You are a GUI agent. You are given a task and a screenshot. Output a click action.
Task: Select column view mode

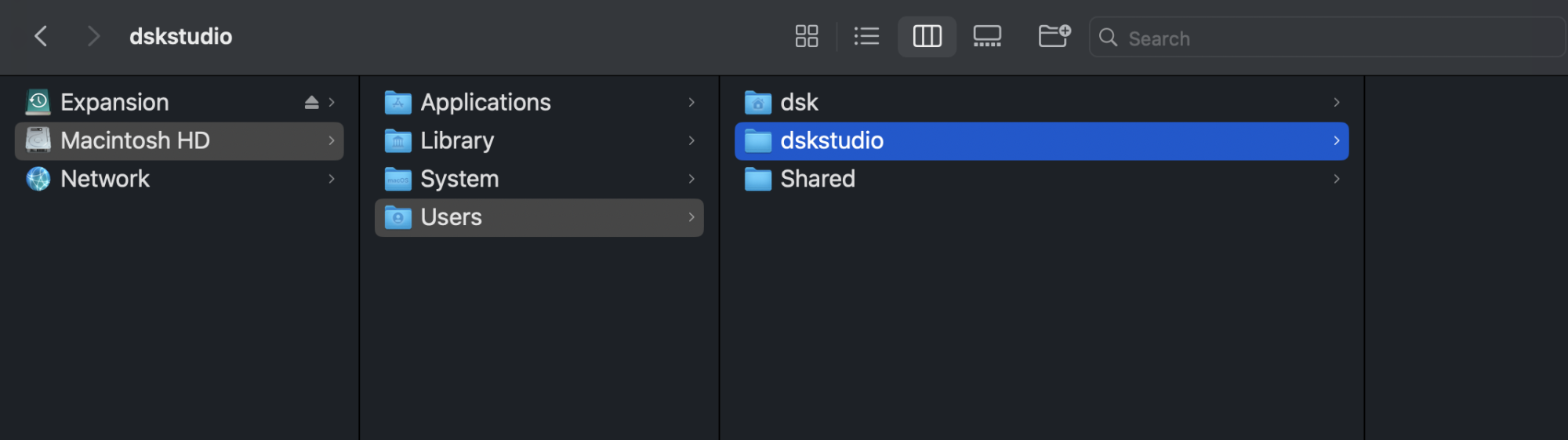click(x=927, y=36)
